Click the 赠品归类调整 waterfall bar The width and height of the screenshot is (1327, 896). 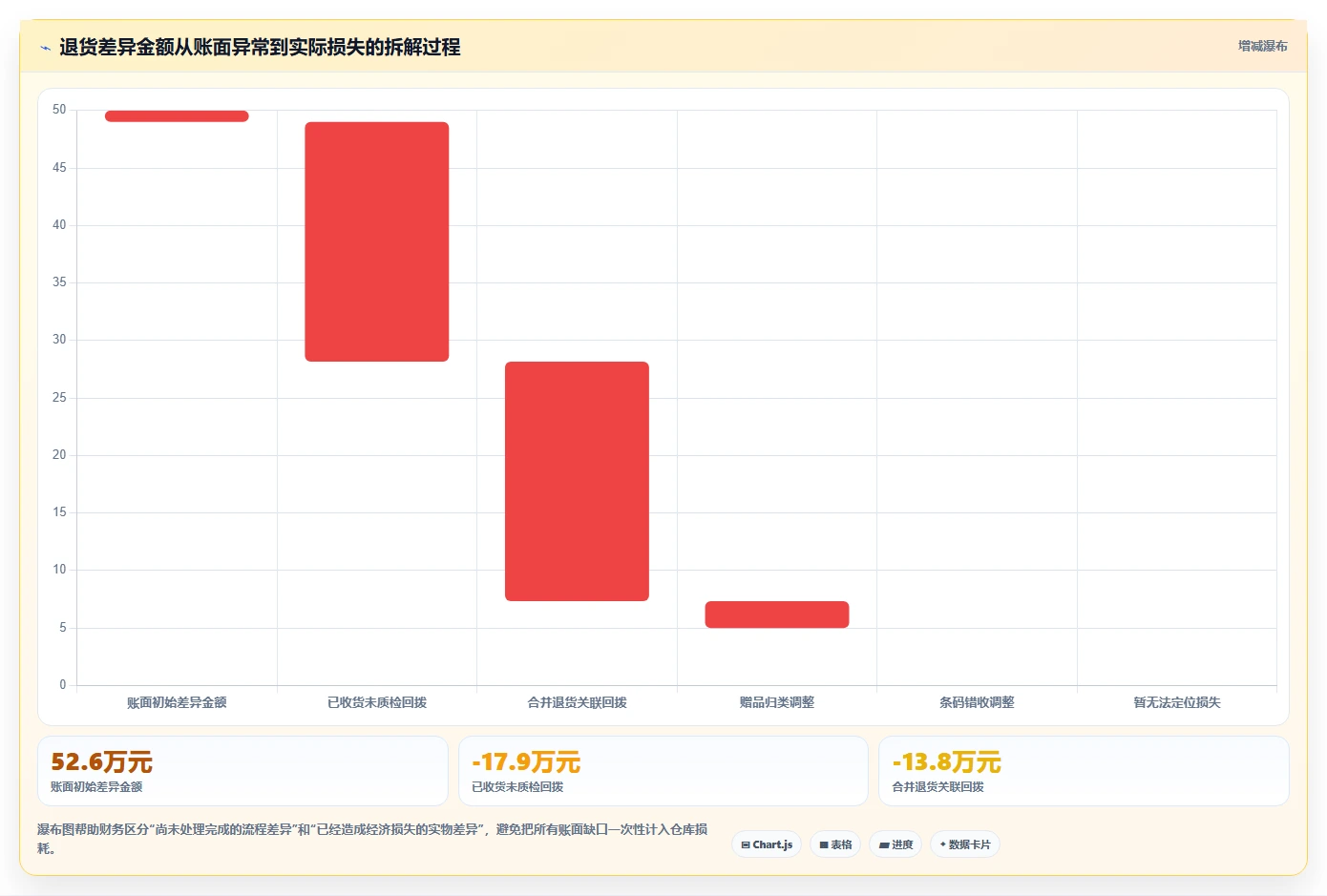click(x=777, y=615)
